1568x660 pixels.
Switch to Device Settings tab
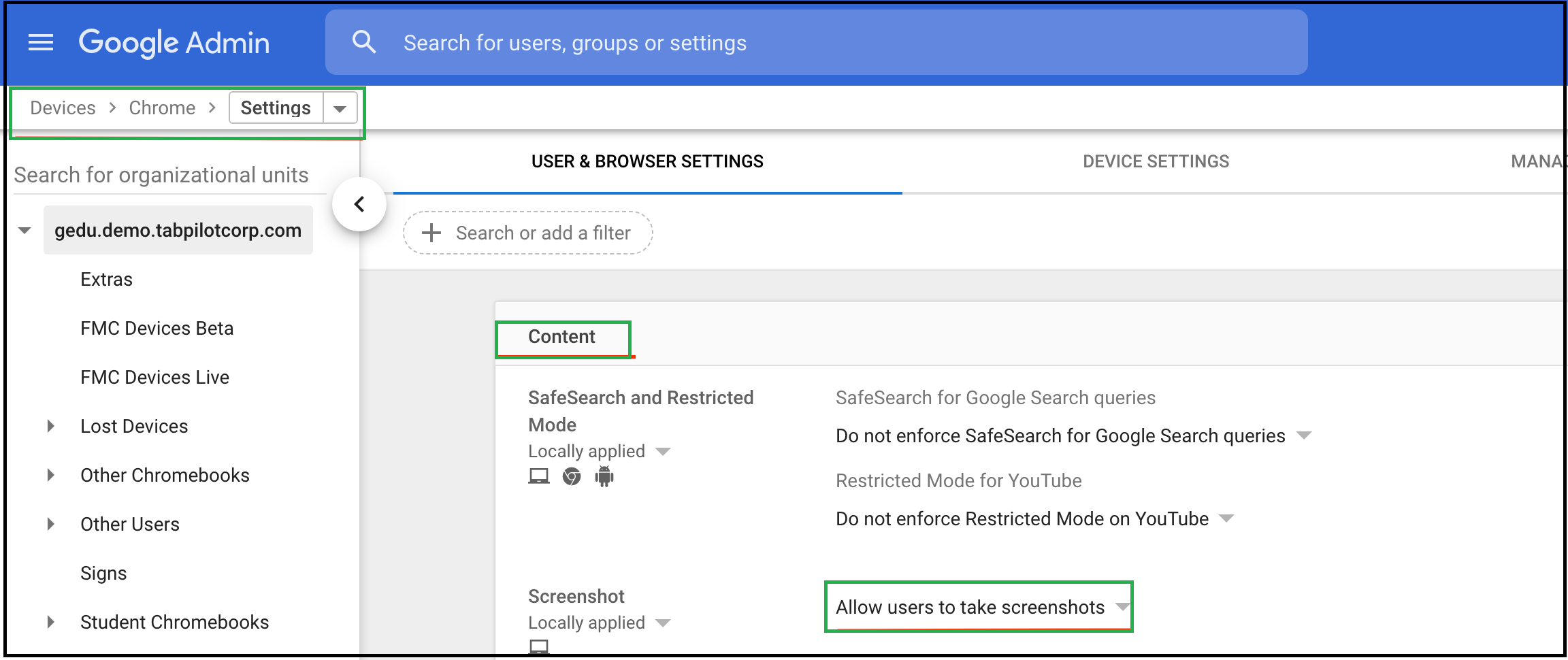point(1156,161)
